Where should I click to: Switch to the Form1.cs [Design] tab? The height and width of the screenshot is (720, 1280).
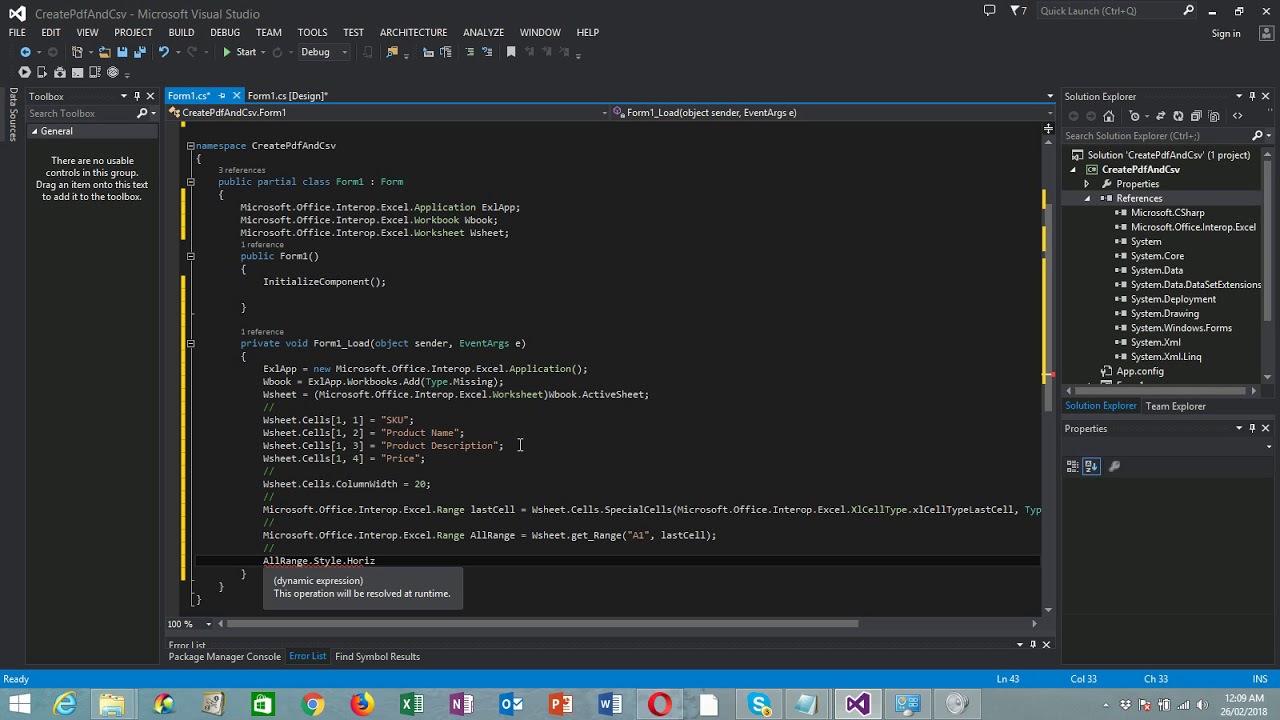(x=287, y=96)
